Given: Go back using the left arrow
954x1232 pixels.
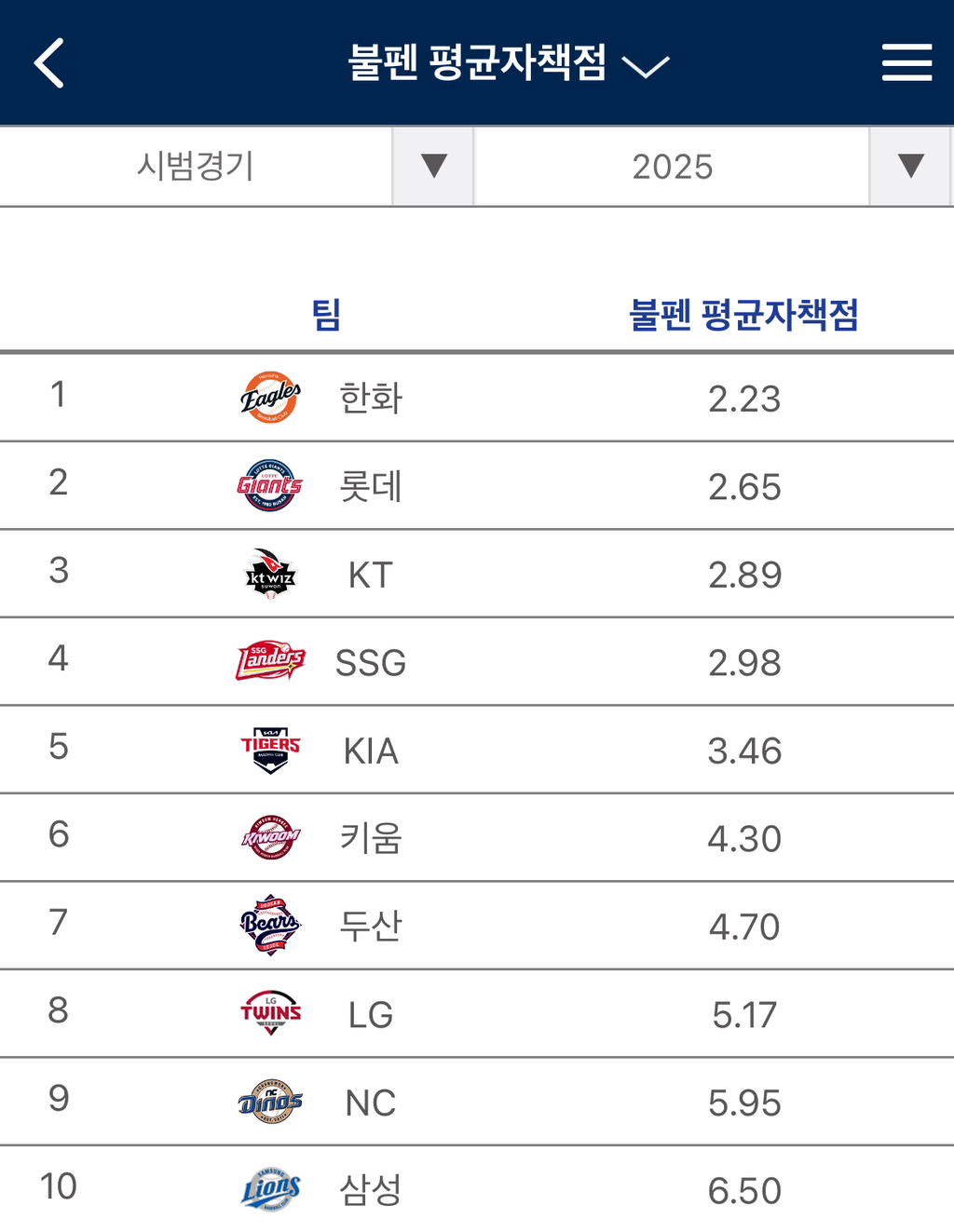Looking at the screenshot, I should [49, 62].
